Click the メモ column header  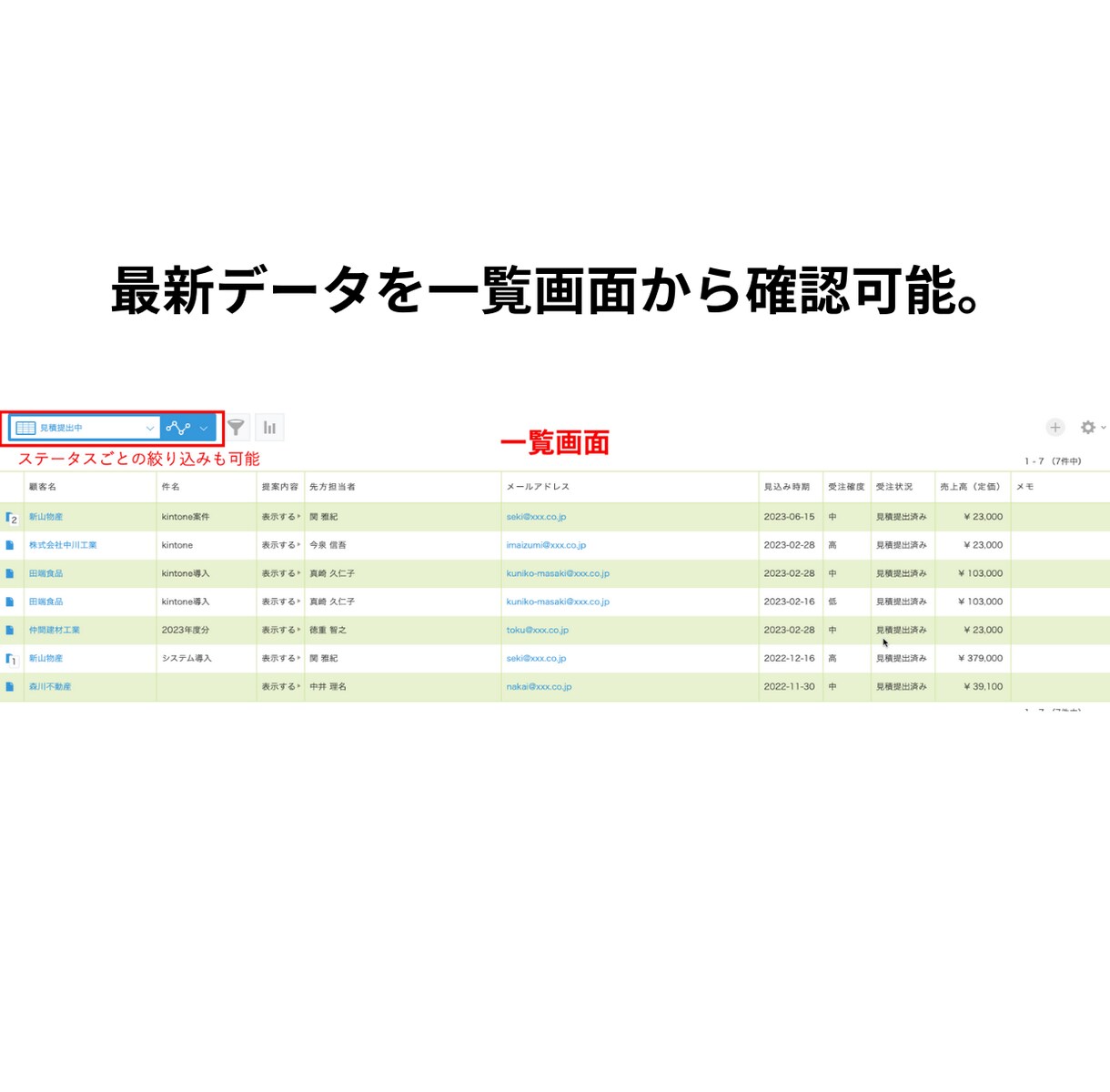[x=1025, y=487]
